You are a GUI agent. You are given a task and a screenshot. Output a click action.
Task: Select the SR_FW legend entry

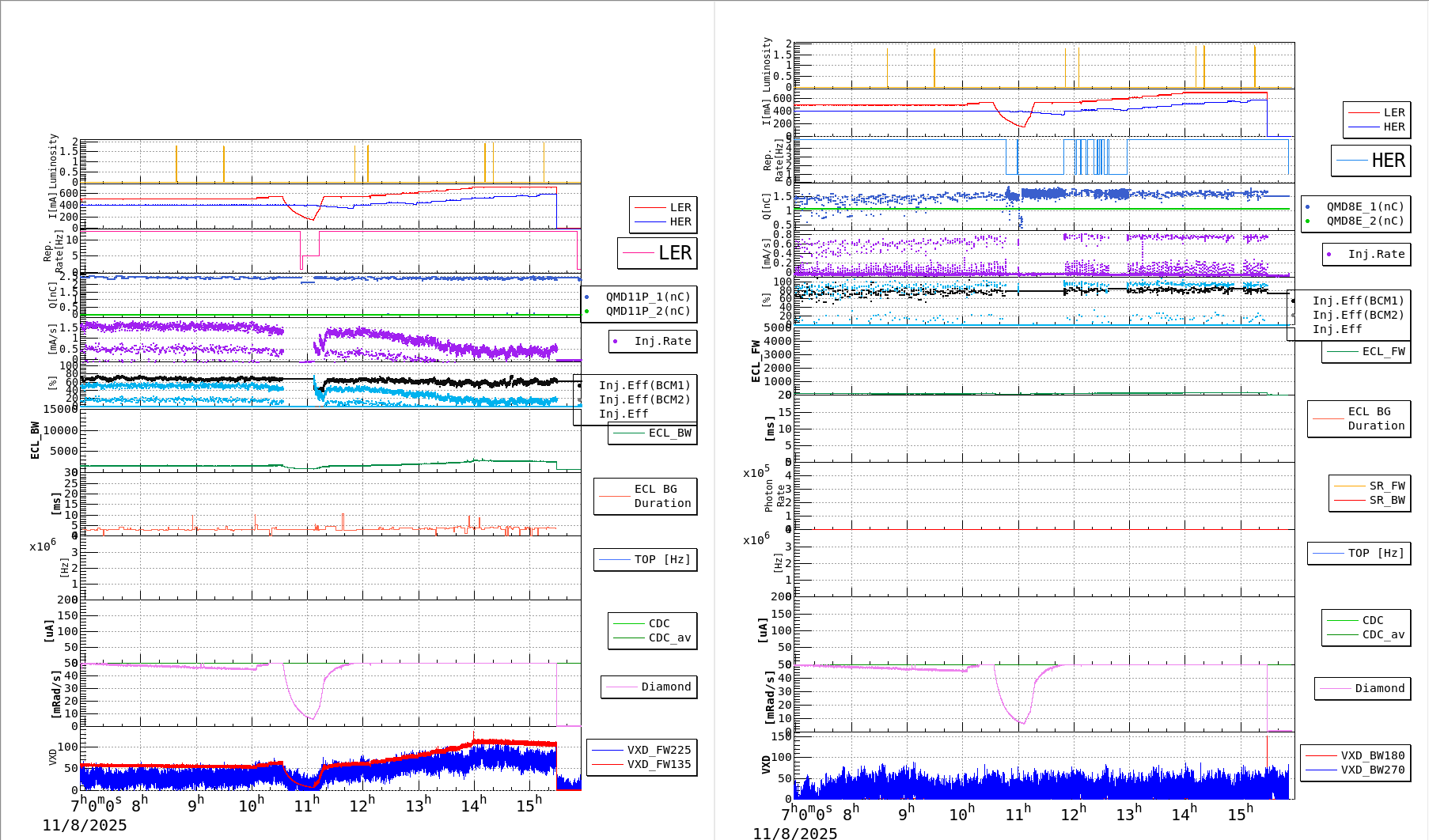pyautogui.click(x=1386, y=486)
